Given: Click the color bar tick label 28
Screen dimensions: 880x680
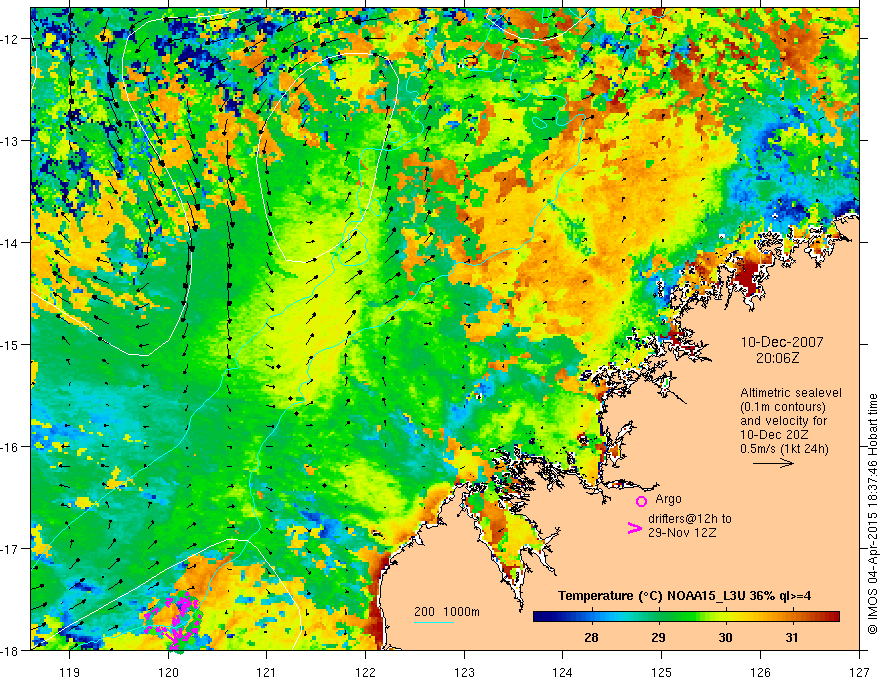Looking at the screenshot, I should [591, 637].
